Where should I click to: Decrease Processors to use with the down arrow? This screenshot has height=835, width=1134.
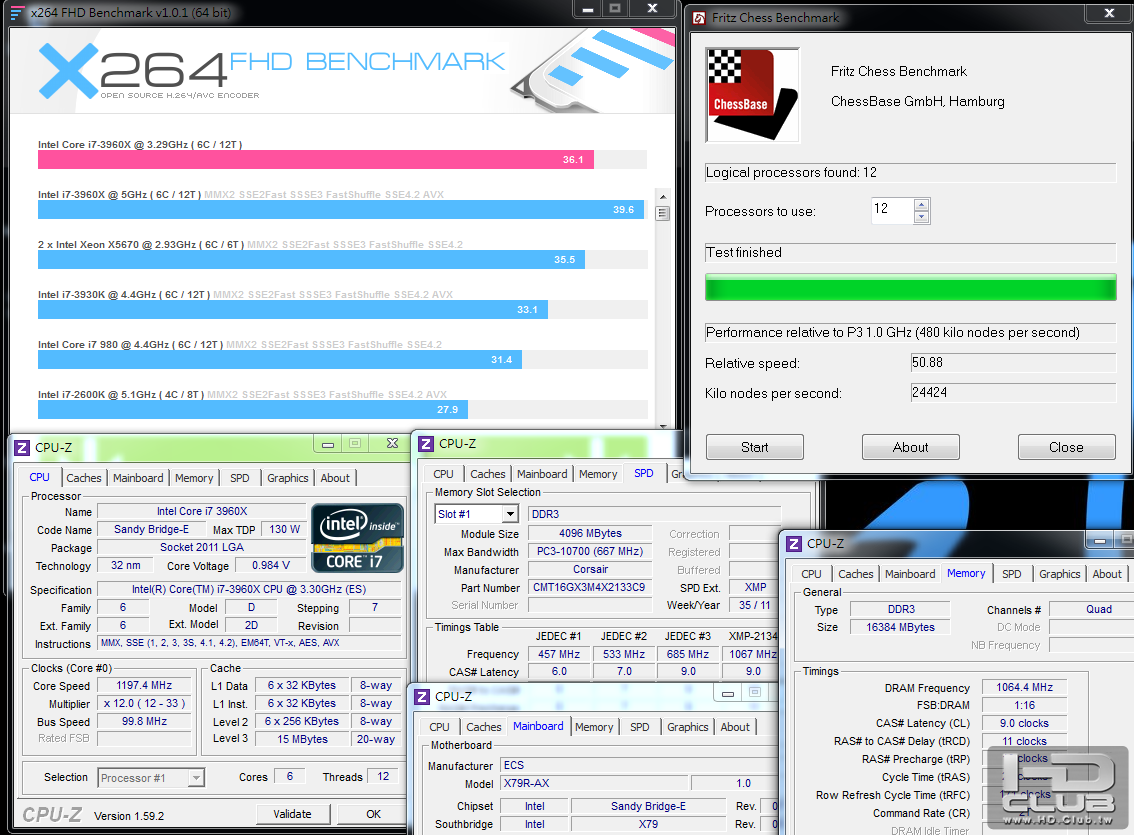[921, 217]
